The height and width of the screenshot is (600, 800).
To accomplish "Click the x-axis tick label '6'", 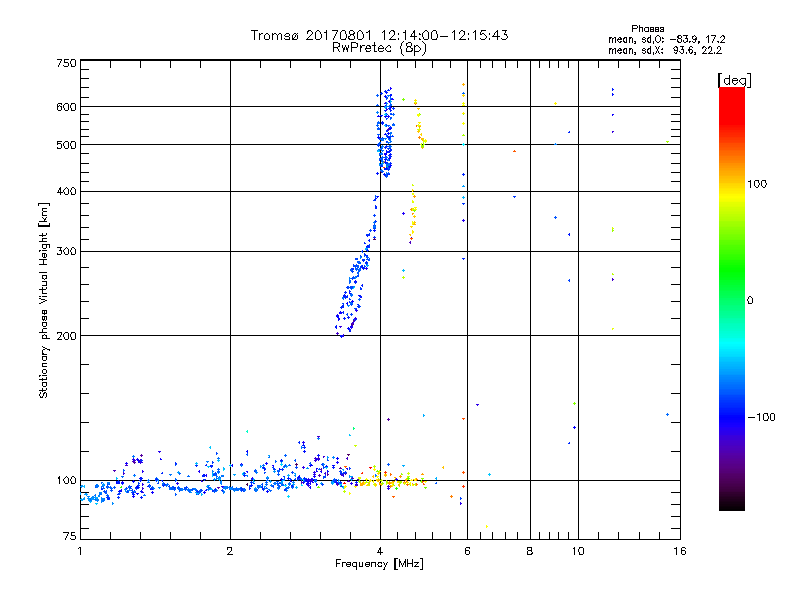I will tap(467, 551).
